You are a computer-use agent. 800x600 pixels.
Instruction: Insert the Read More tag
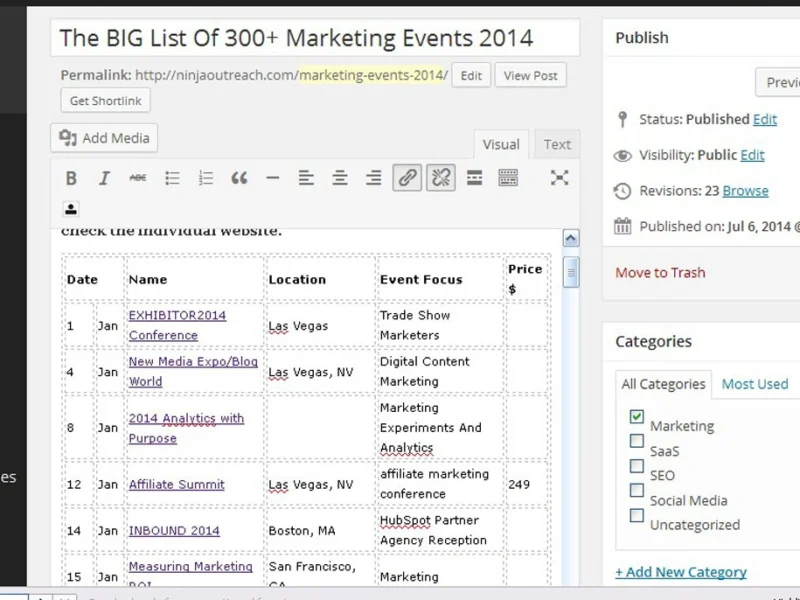point(474,178)
